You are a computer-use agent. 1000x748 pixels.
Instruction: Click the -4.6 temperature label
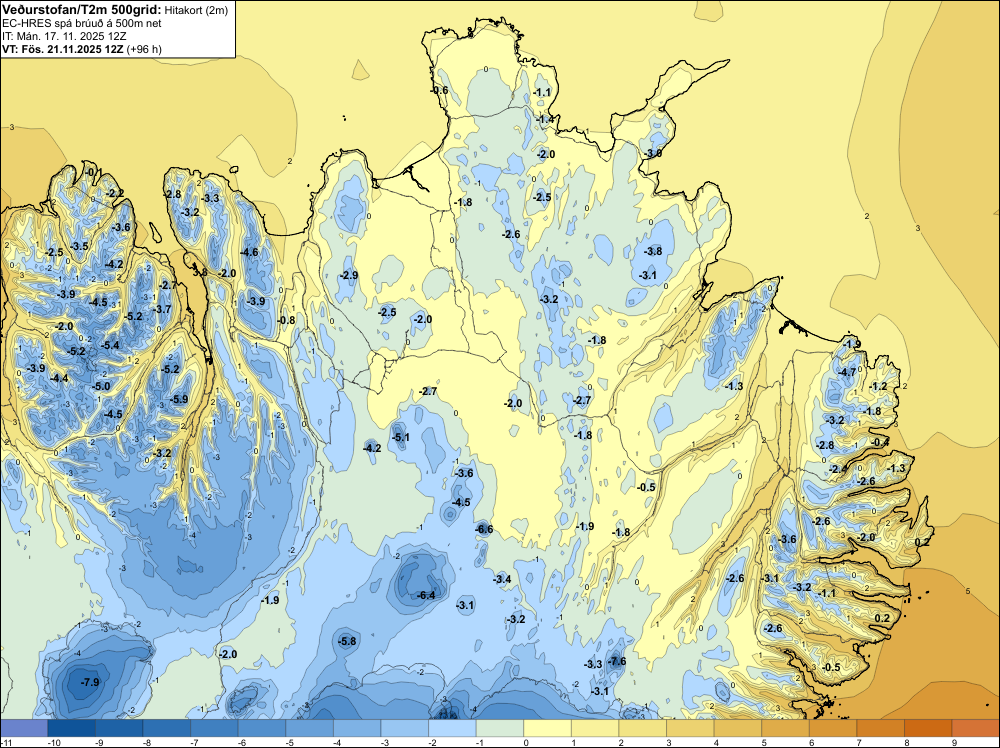click(249, 253)
